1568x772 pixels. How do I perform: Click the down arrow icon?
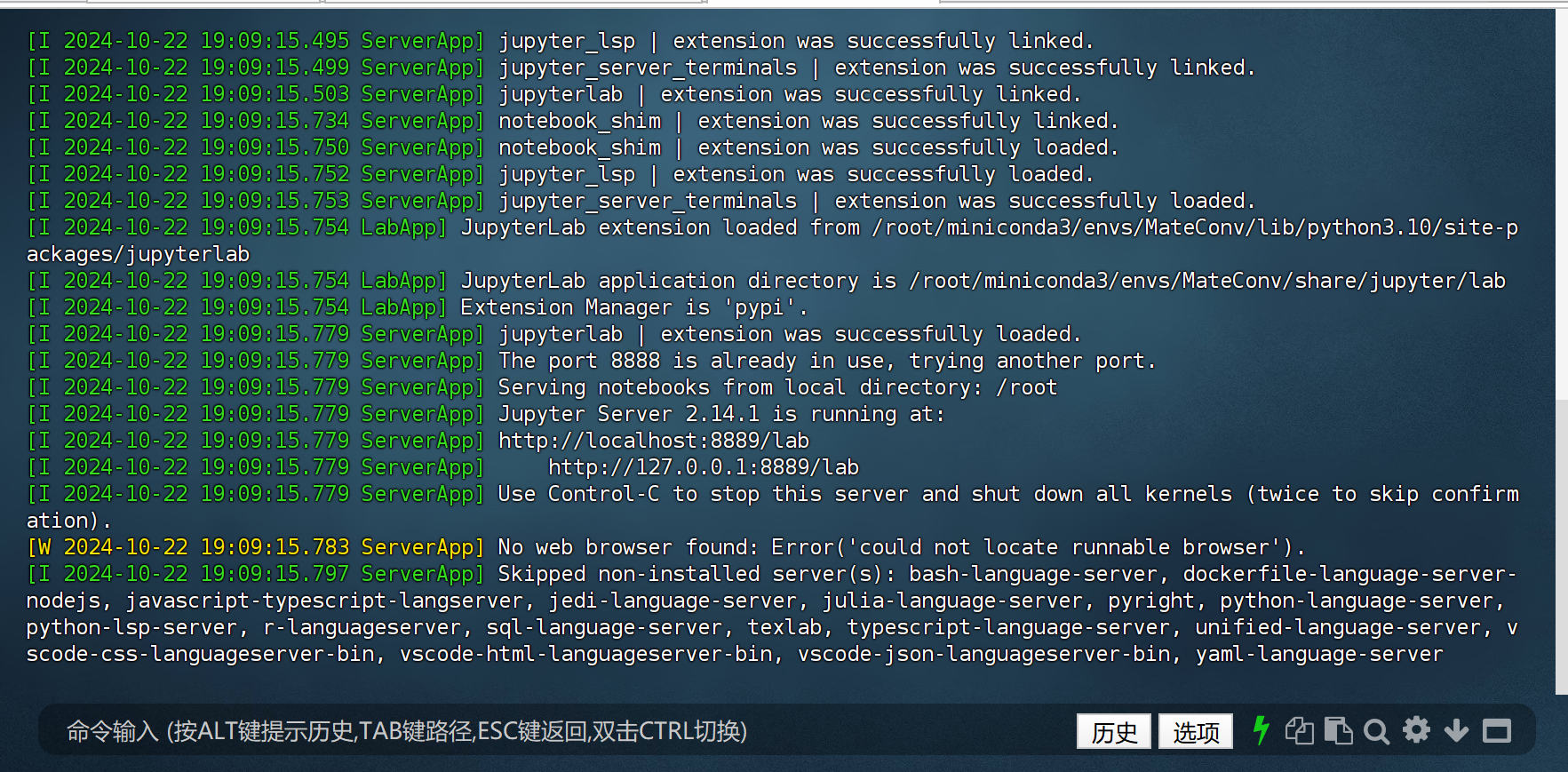1456,731
